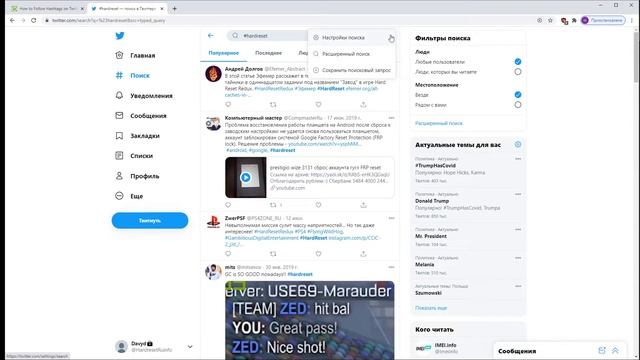Focus the #hardreset search field

(x=267, y=36)
